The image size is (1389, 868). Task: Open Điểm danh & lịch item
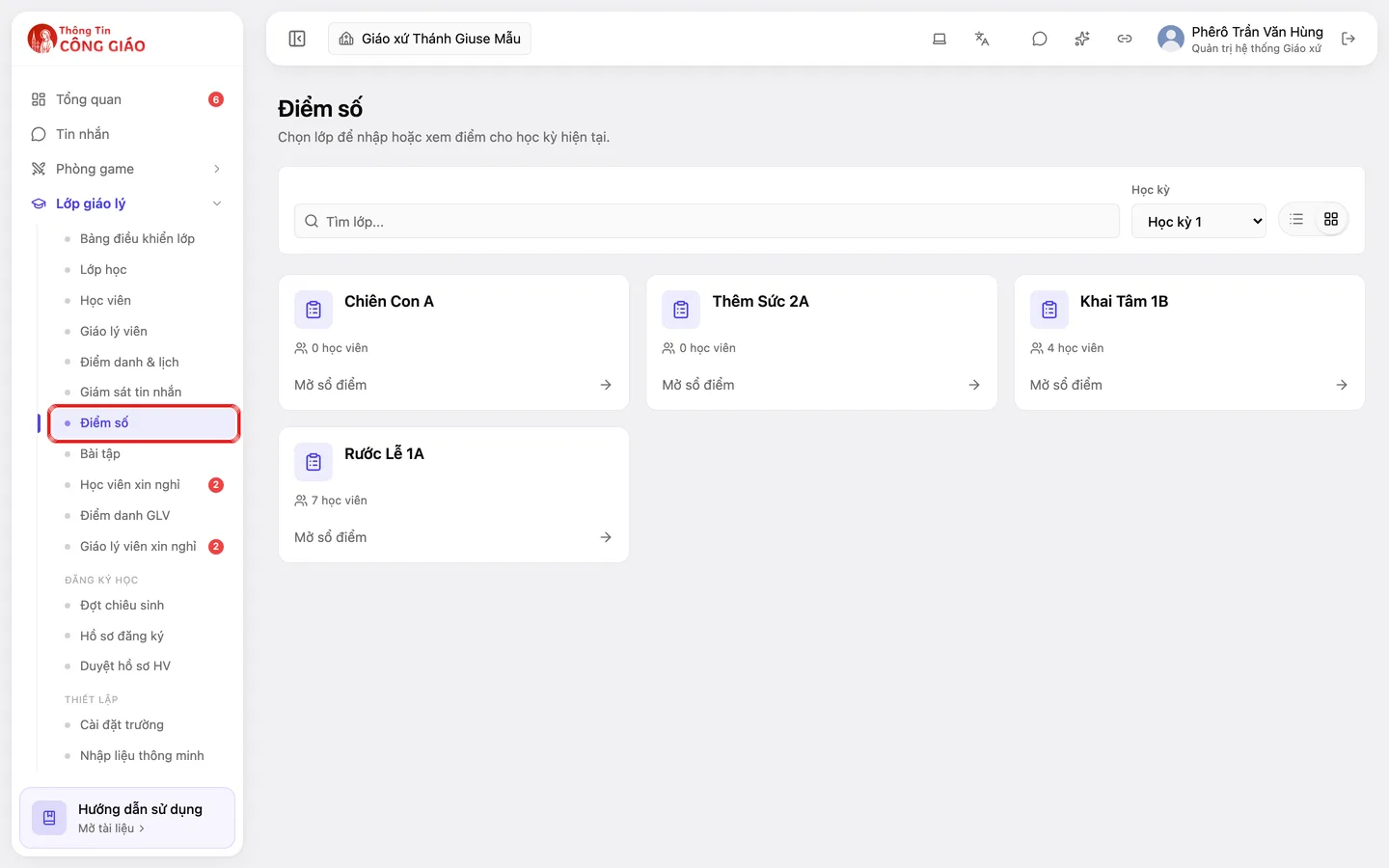point(145,362)
